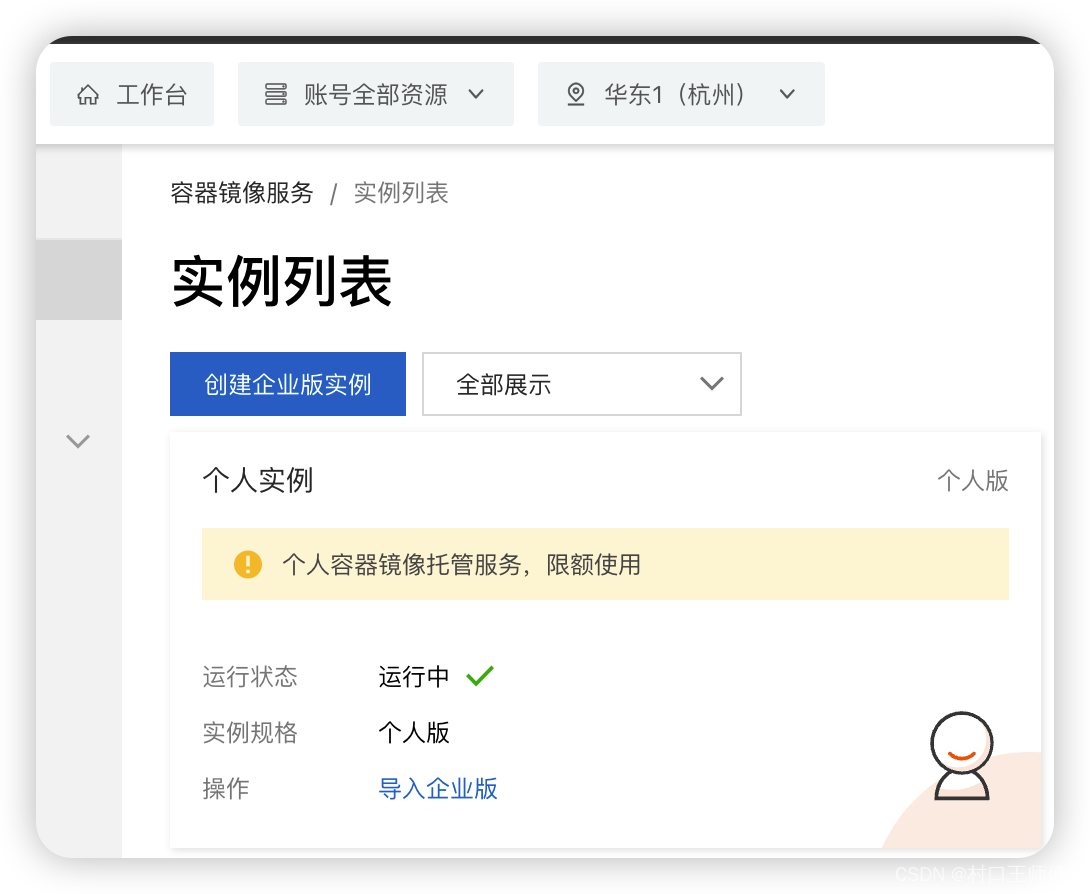This screenshot has height=894, width=1090.
Task: Click the yellow warning exclamation icon
Action: tap(247, 564)
